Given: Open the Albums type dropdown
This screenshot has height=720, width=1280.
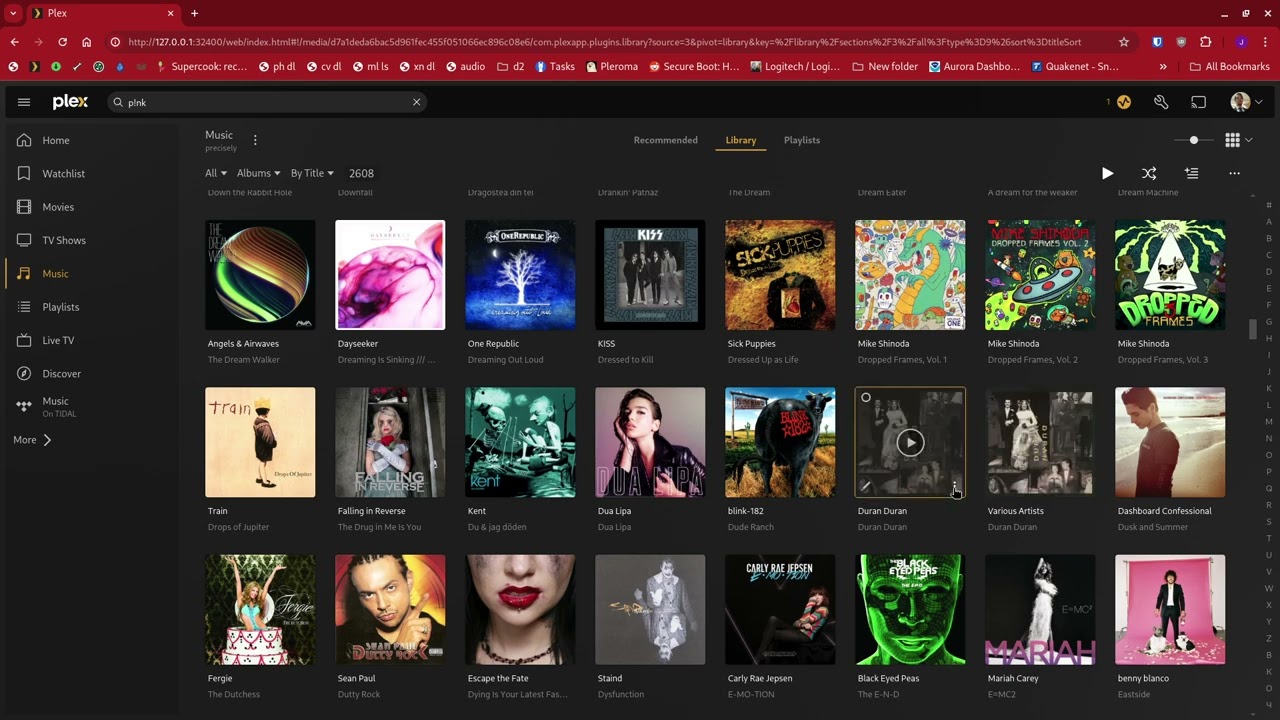Looking at the screenshot, I should [258, 173].
